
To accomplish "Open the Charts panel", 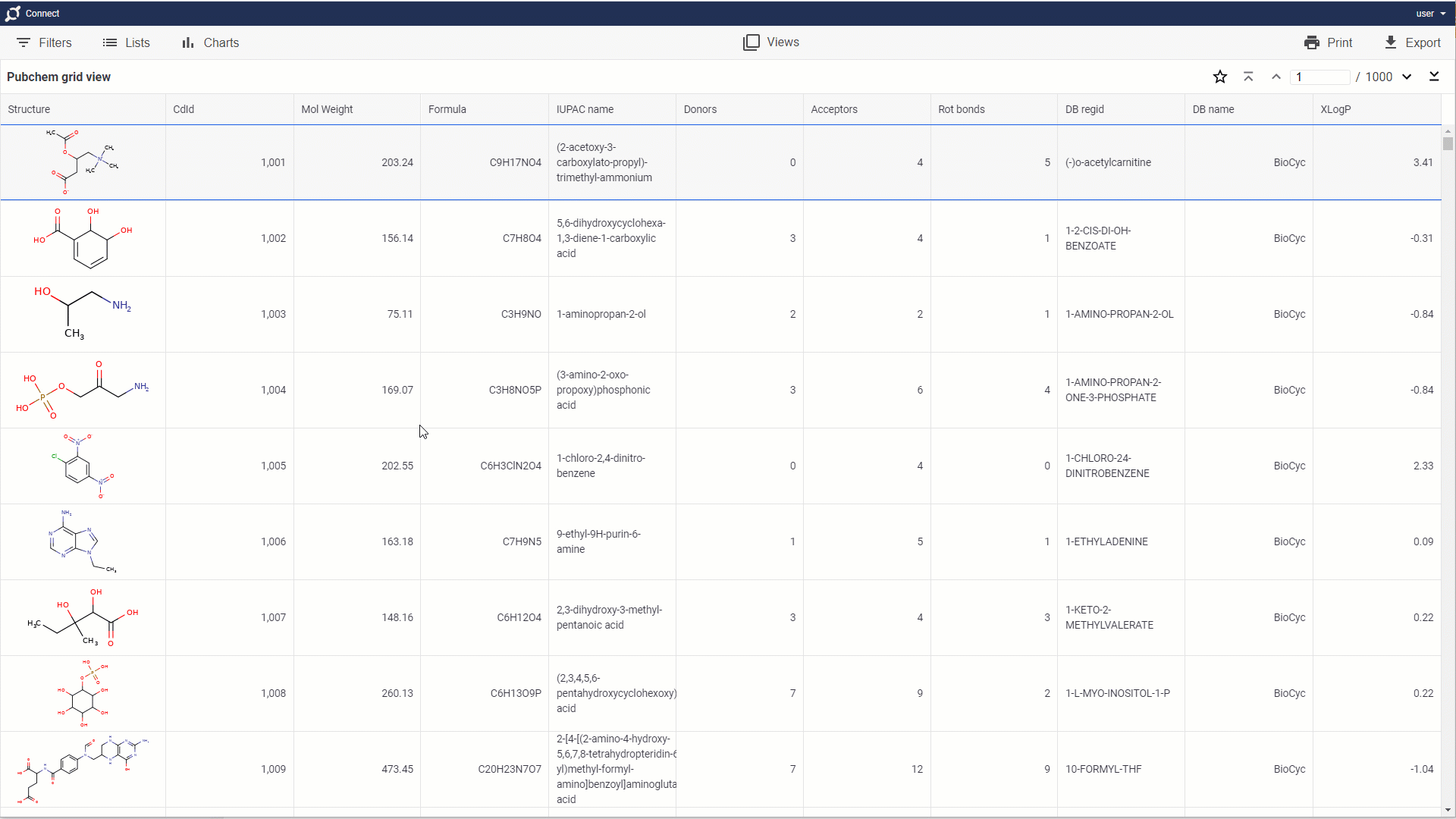I will click(x=210, y=42).
